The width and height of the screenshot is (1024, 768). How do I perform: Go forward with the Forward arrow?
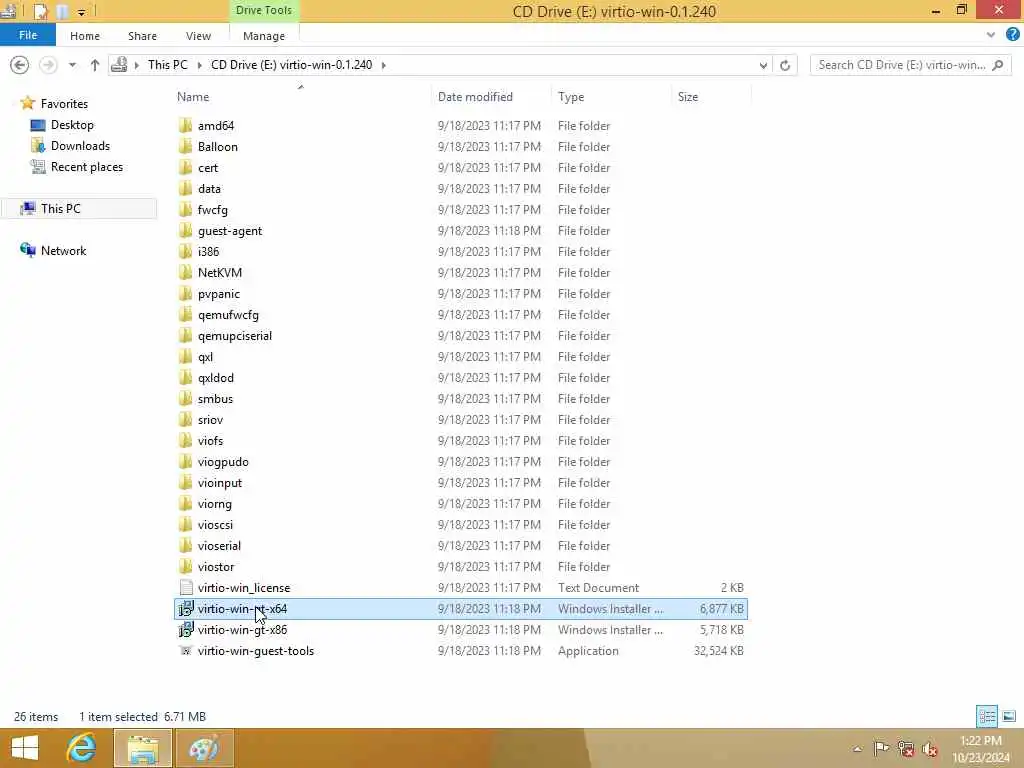pyautogui.click(x=48, y=65)
